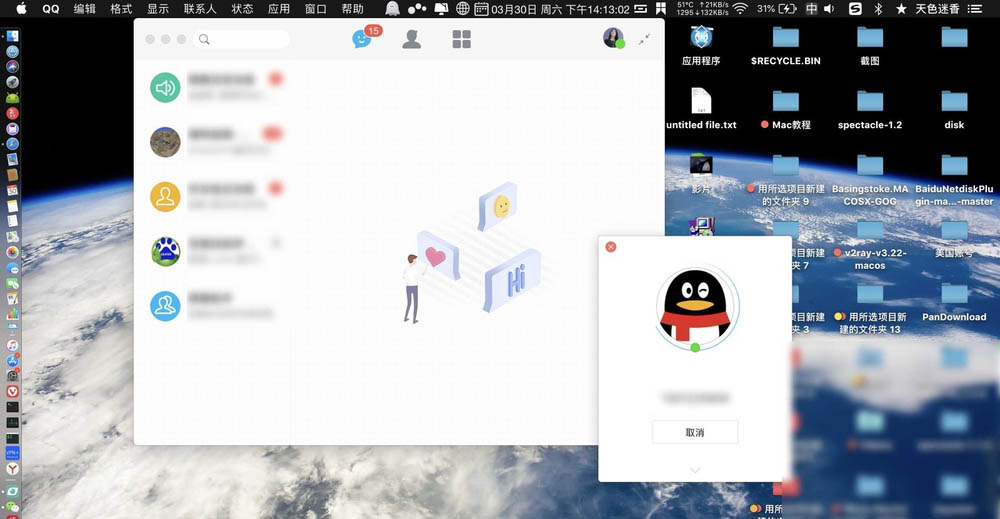Viewport: 1000px width, 519px height.
Task: Click the 中 input method indicator
Action: pos(811,9)
